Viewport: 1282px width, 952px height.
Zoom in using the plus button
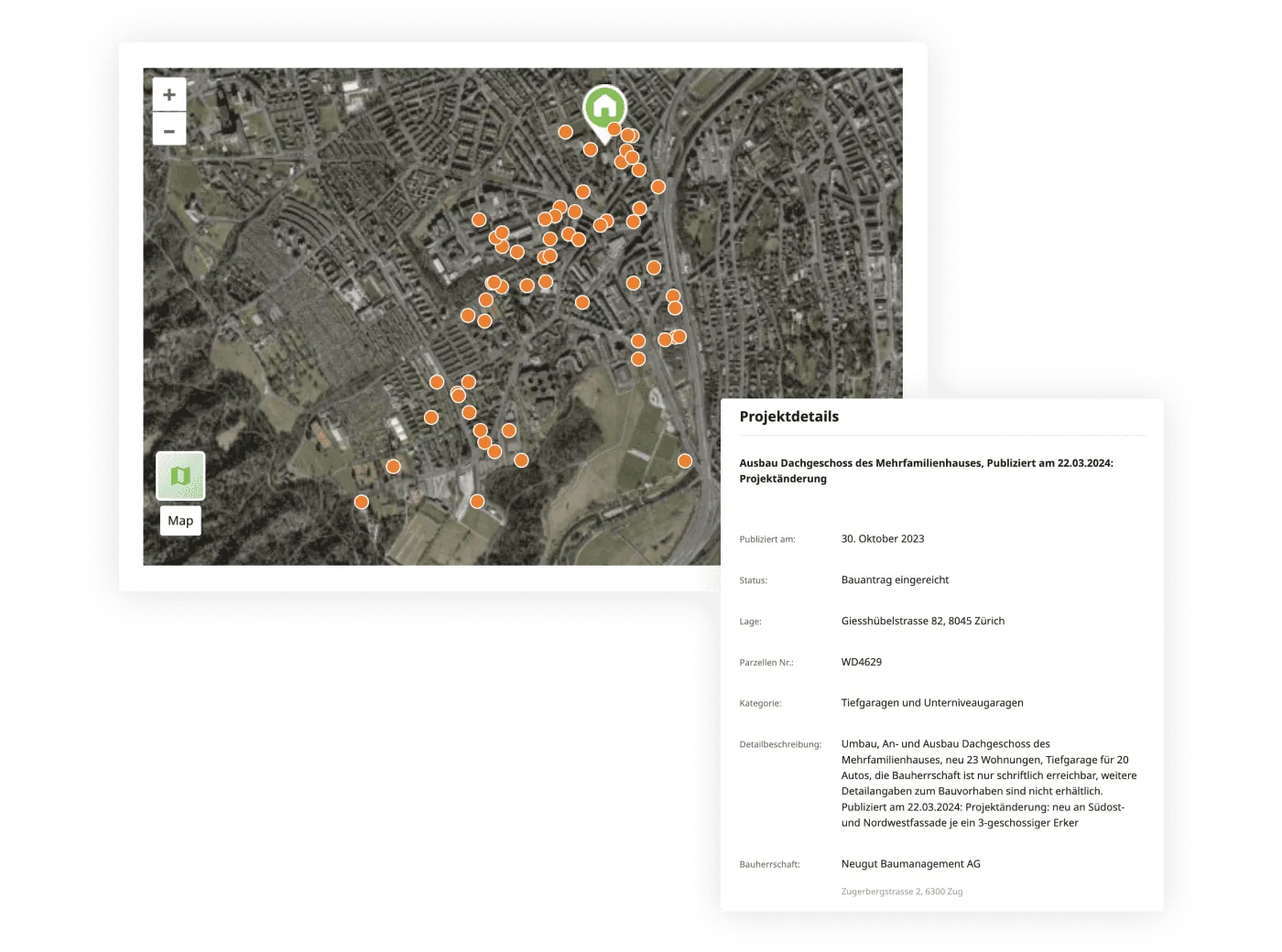(169, 94)
